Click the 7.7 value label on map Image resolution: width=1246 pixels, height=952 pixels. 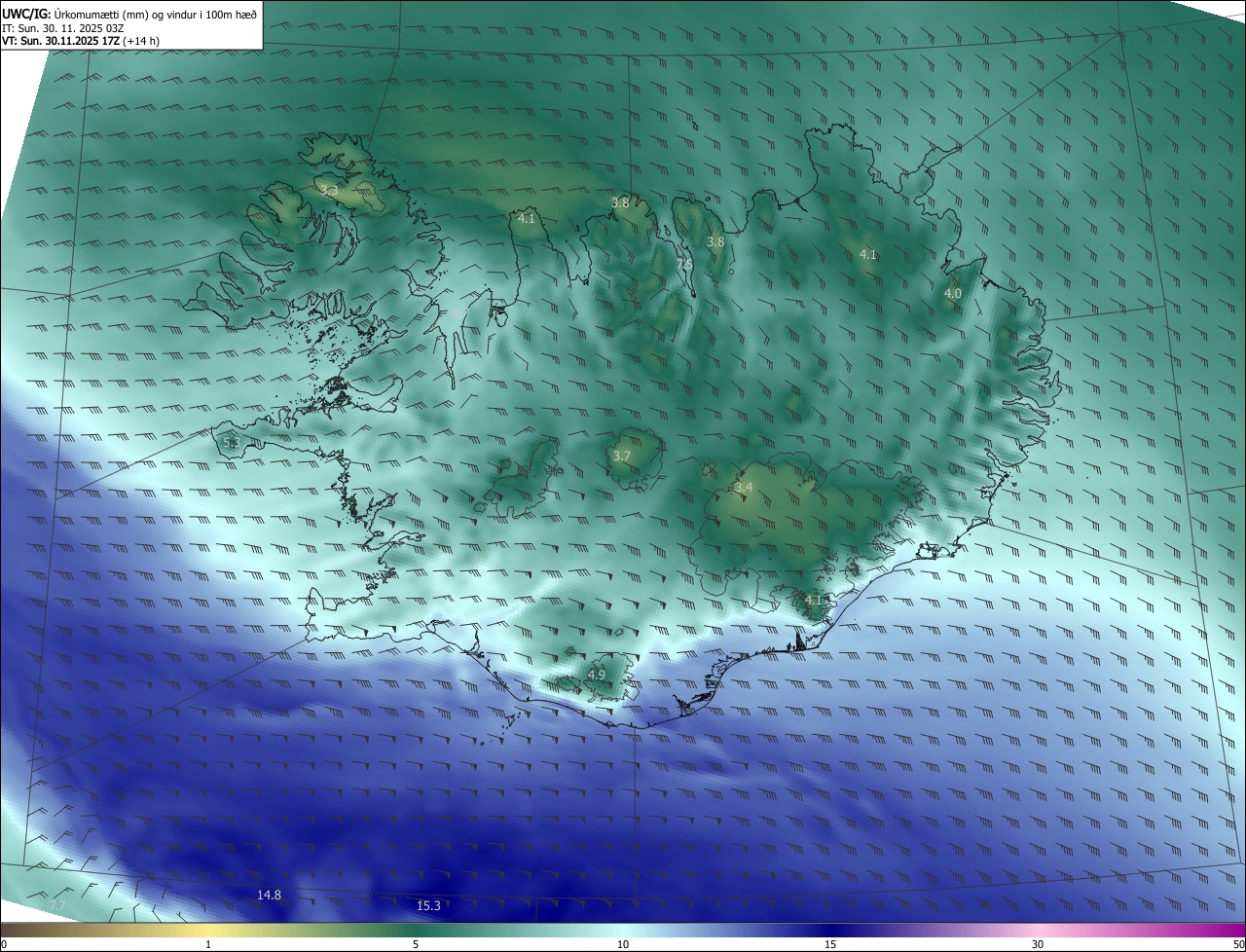click(x=57, y=905)
